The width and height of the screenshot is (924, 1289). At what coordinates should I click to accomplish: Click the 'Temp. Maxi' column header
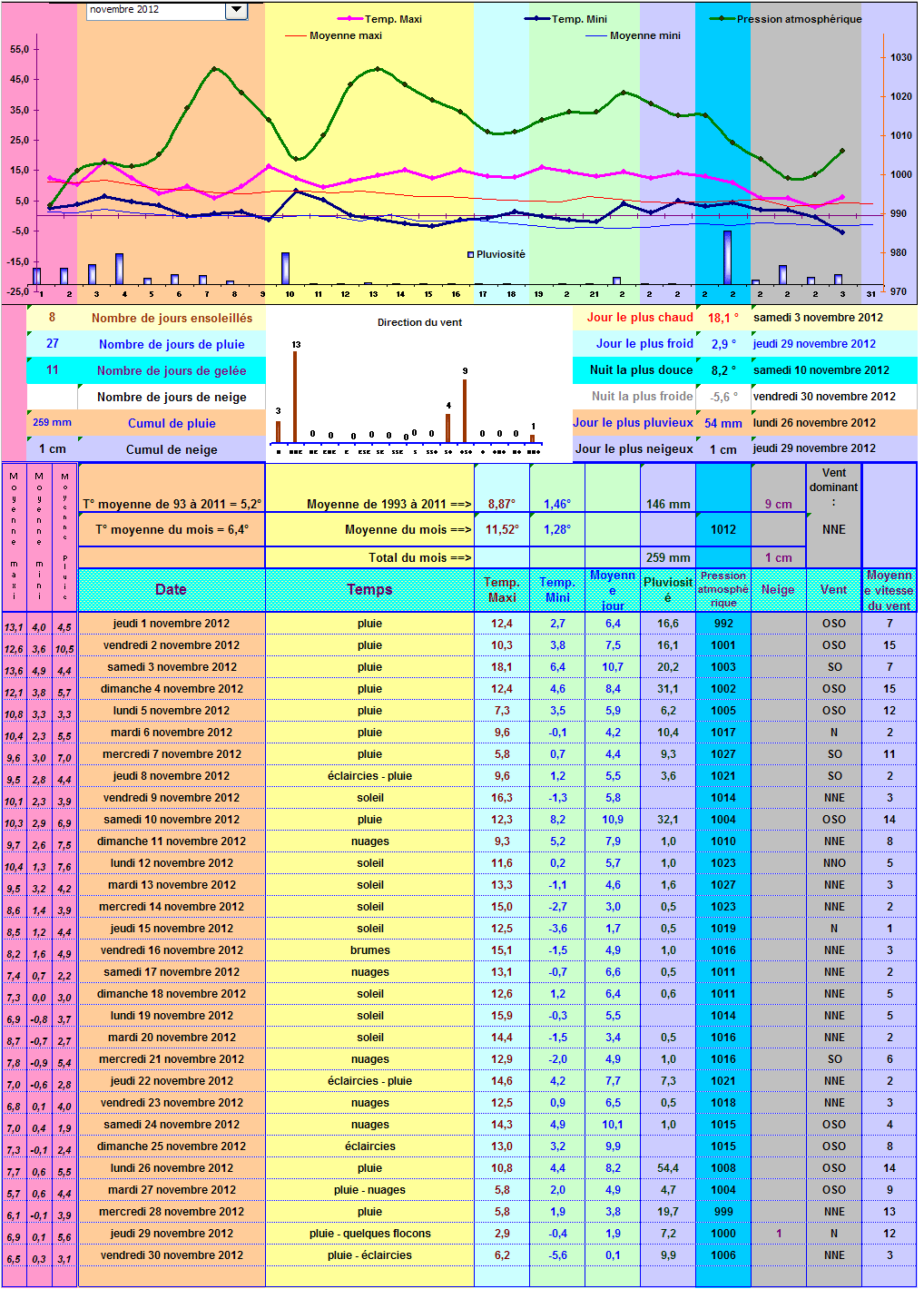(502, 590)
